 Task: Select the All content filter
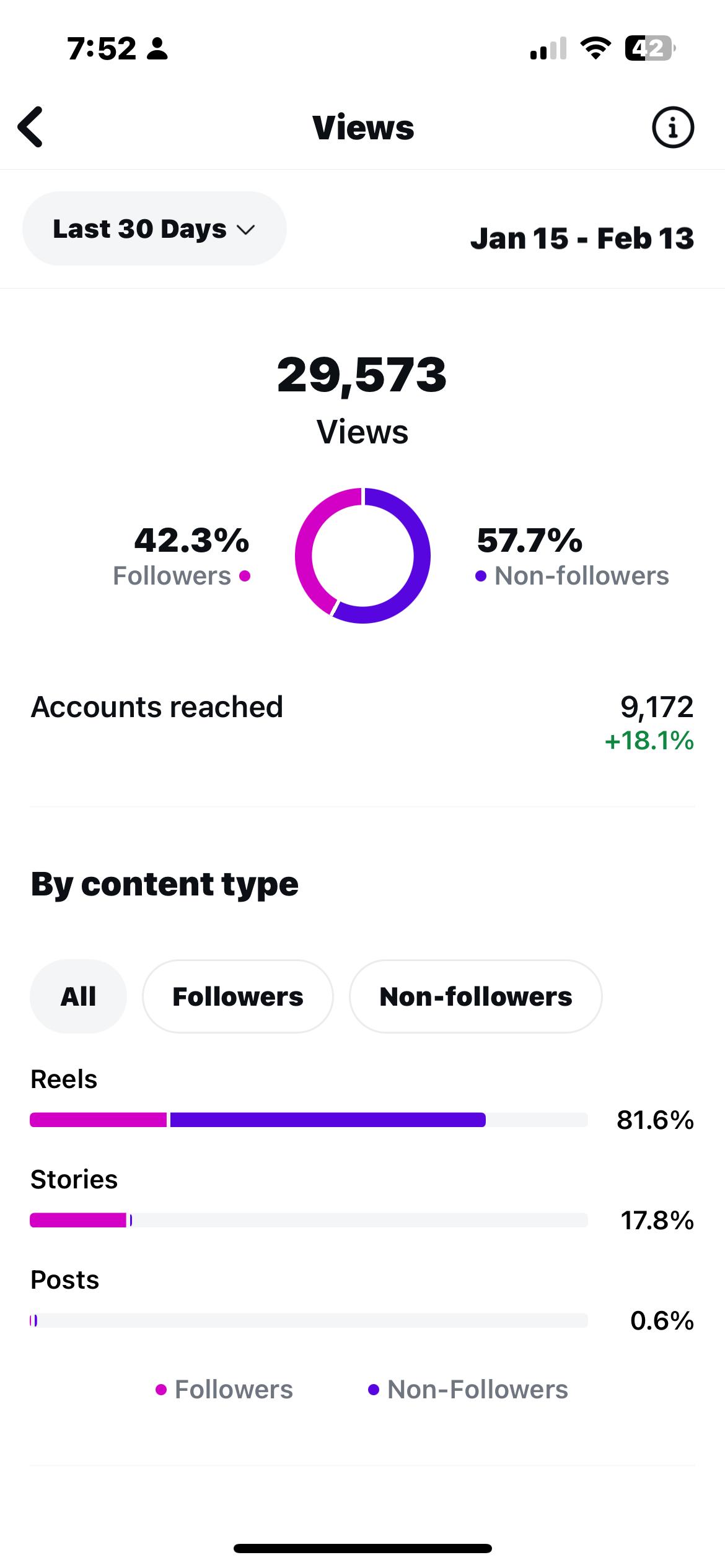click(x=78, y=996)
